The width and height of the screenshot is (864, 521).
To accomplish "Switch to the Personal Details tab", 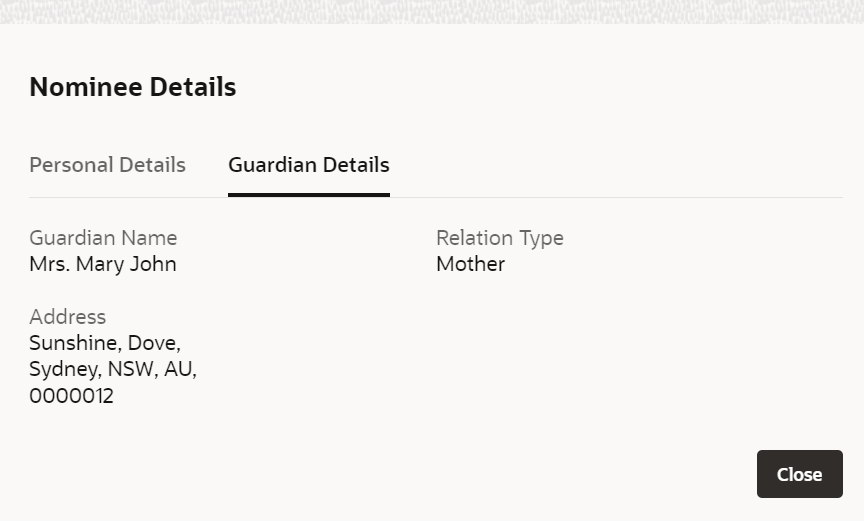I will [107, 165].
